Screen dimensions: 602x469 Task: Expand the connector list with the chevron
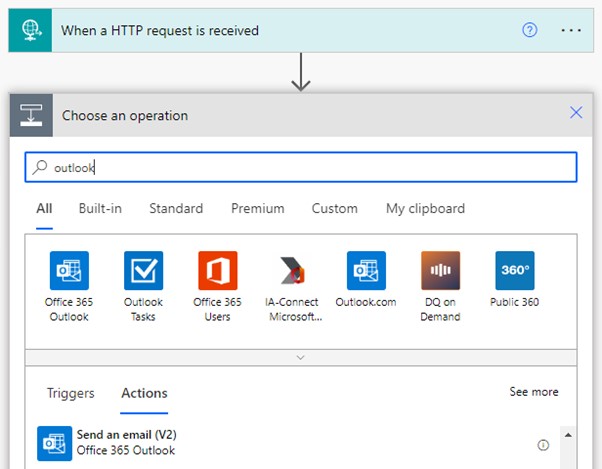(x=301, y=357)
